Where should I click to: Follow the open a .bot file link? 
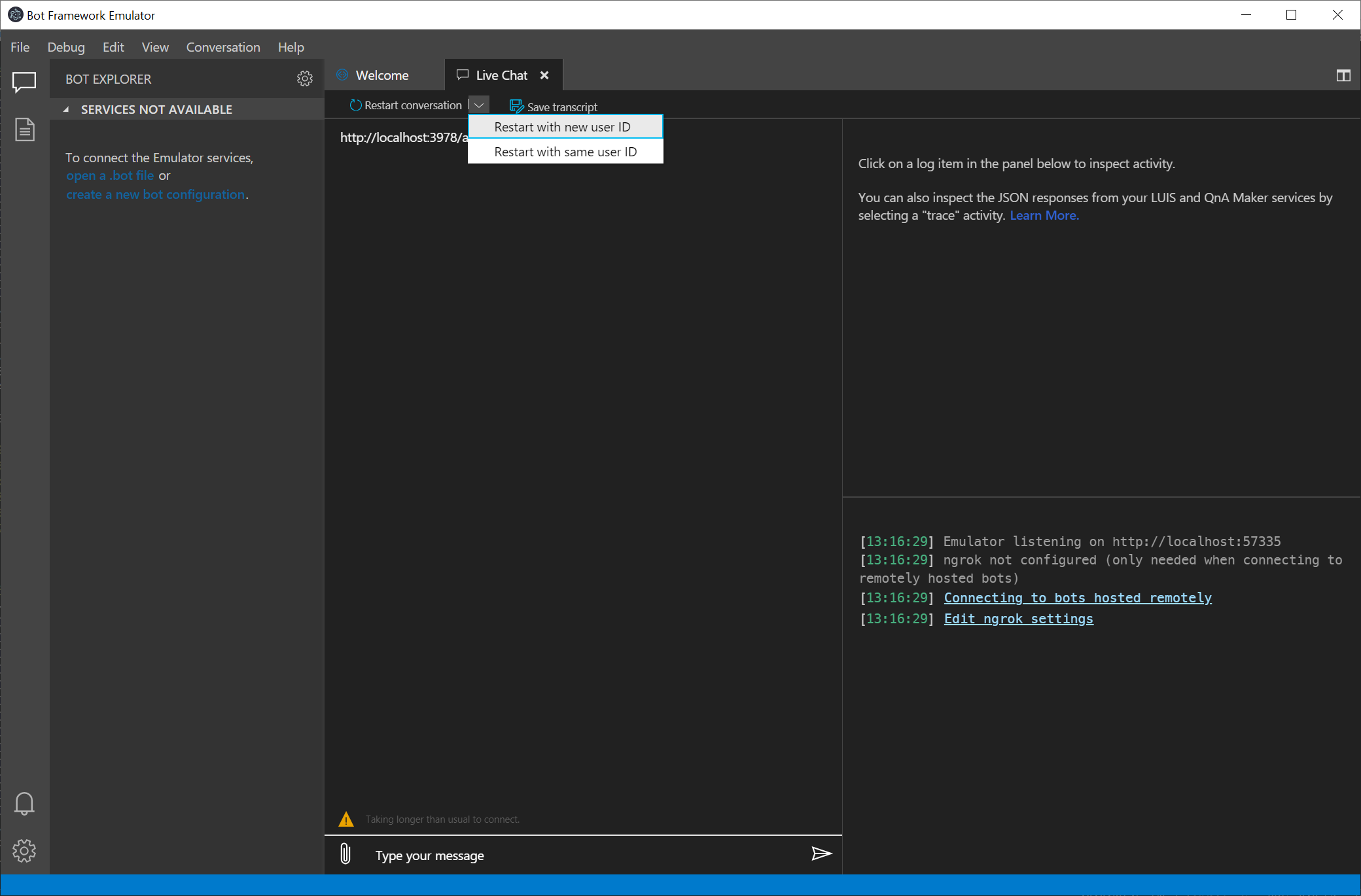click(x=110, y=175)
